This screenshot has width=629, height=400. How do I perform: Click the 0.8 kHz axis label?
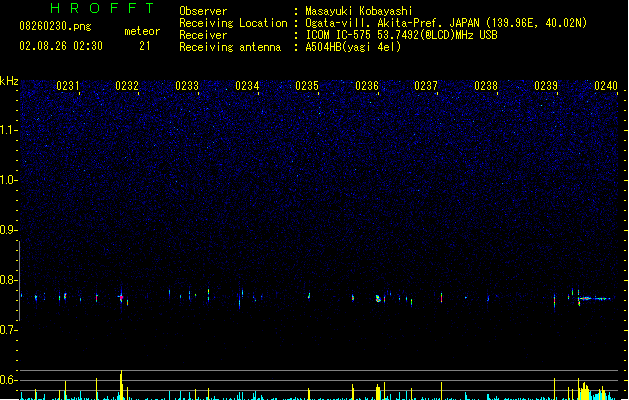(x=8, y=280)
